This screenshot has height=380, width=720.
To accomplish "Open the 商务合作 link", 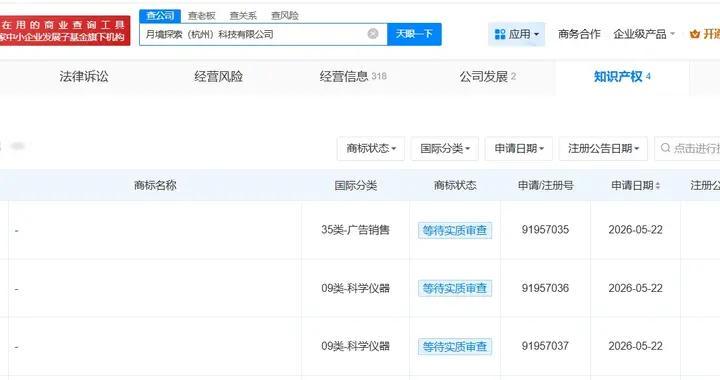I will 579,34.
